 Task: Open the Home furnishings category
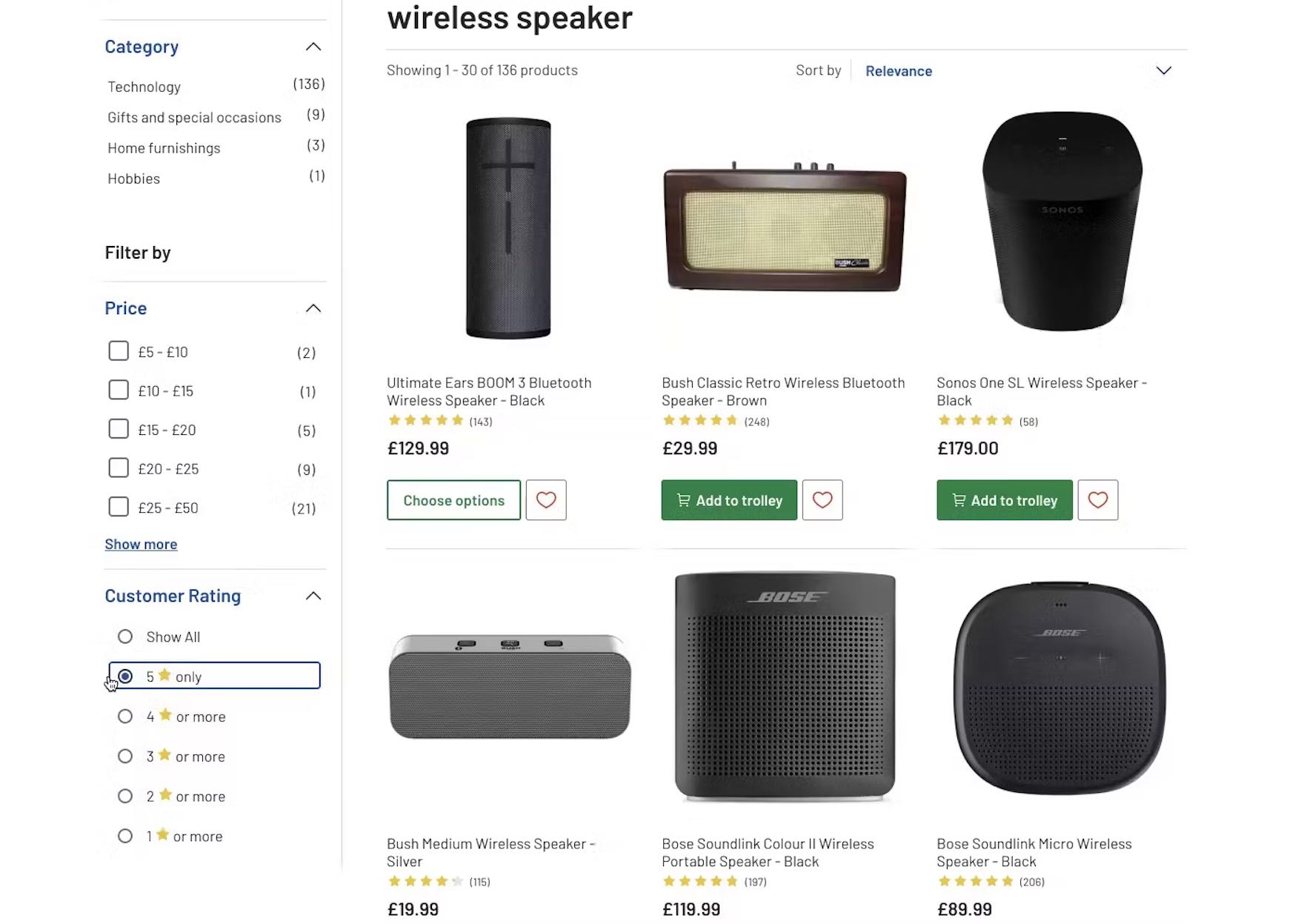point(163,147)
